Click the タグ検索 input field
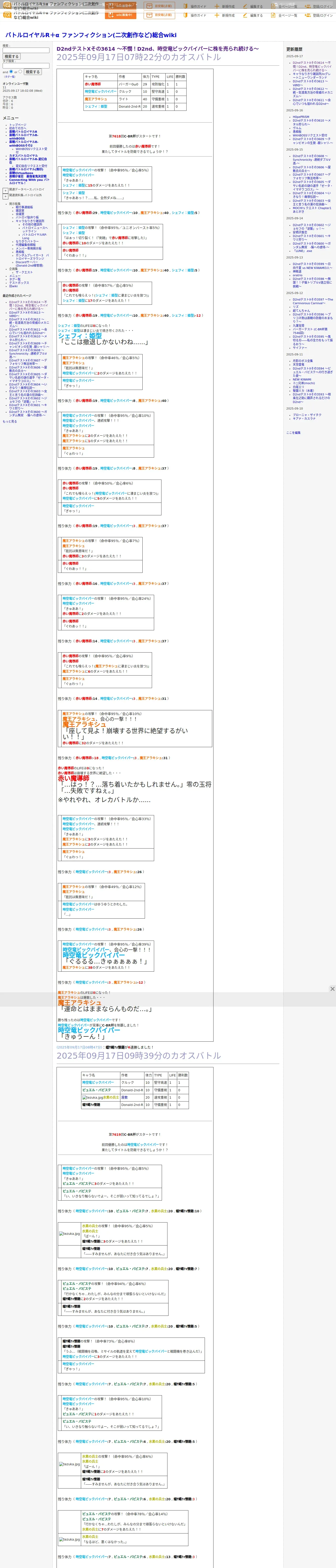 pyautogui.click(x=26, y=66)
